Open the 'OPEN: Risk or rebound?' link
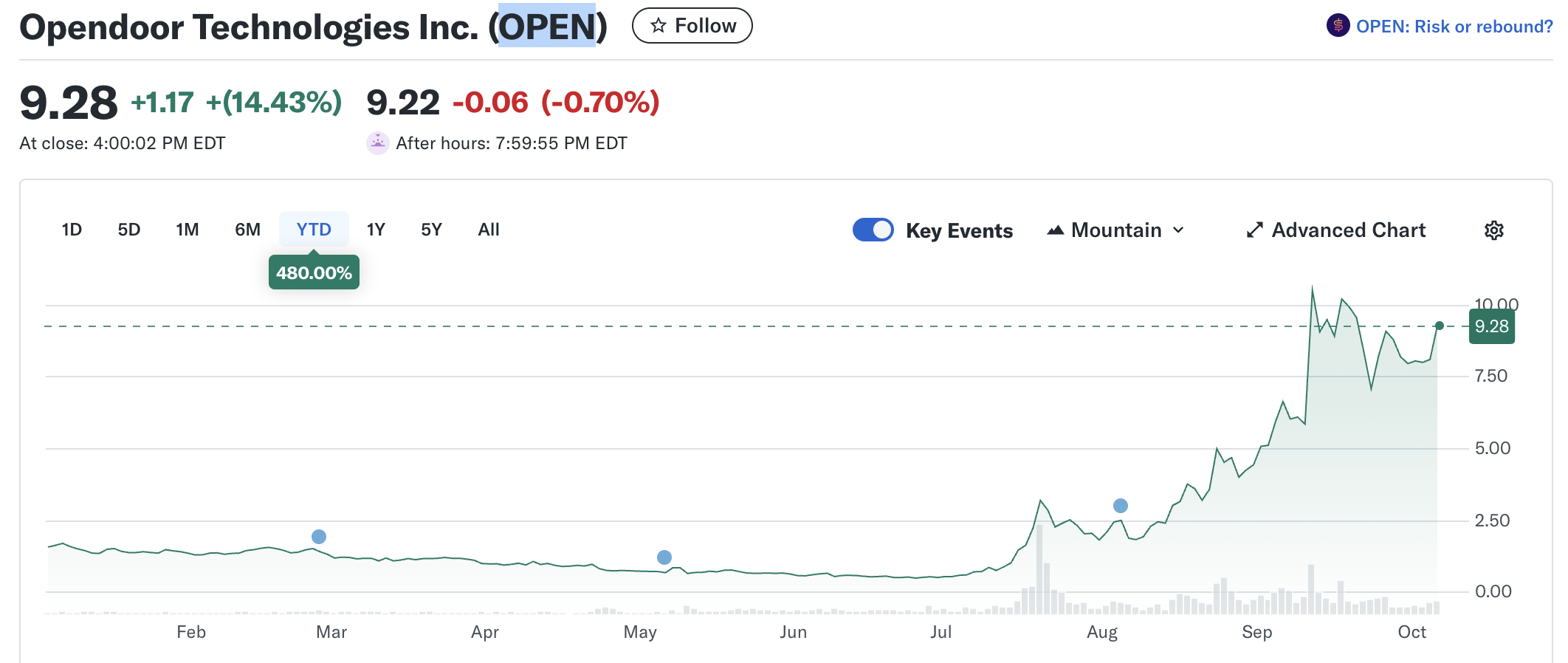 click(x=1454, y=27)
